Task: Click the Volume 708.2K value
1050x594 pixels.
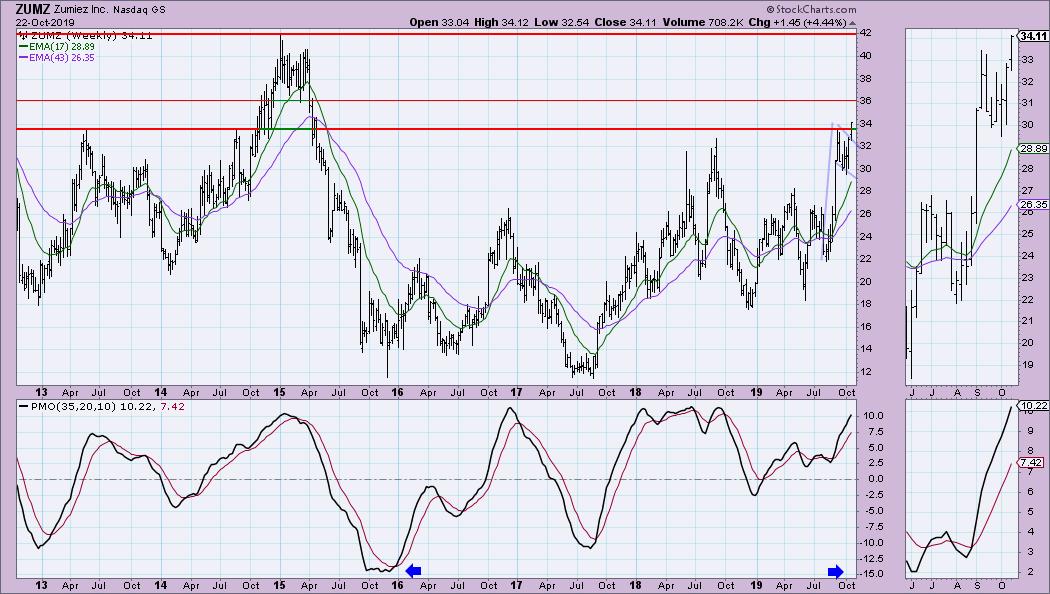Action: [x=702, y=22]
